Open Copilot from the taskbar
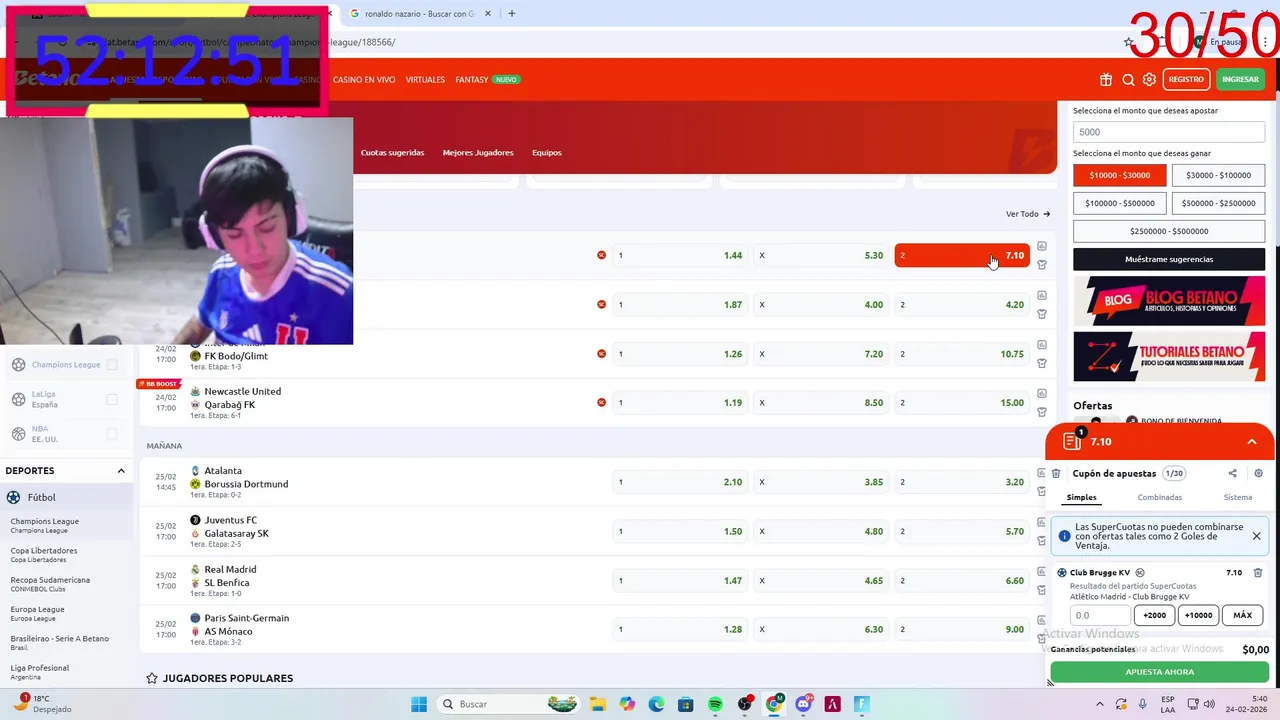Viewport: 1280px width, 720px height. coord(627,704)
